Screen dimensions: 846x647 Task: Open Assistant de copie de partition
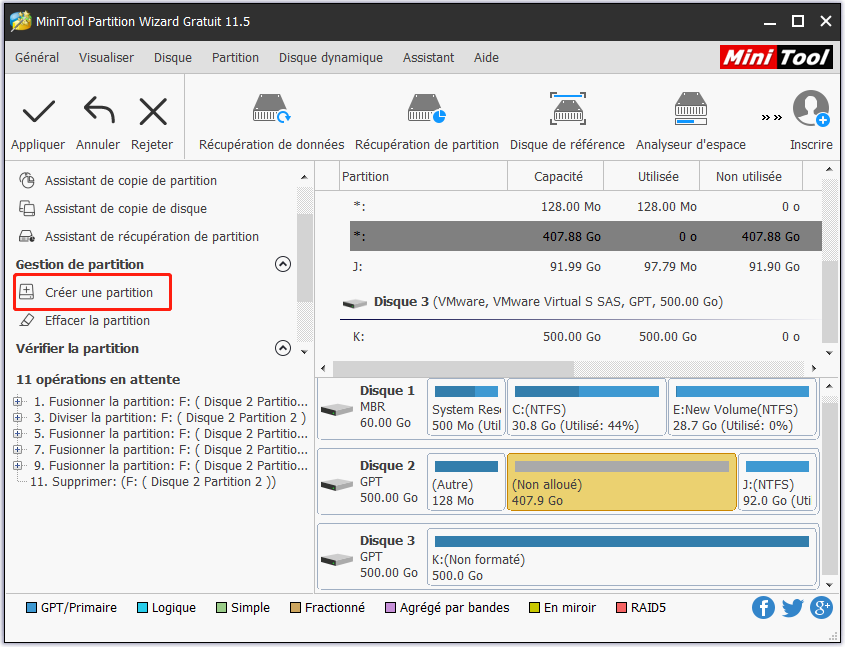[x=131, y=180]
